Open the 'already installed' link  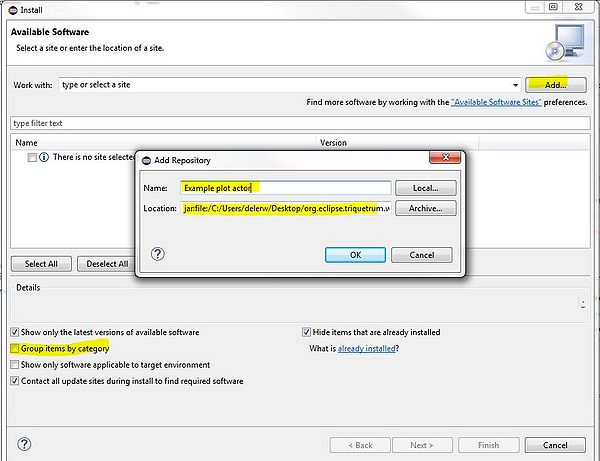tap(366, 349)
